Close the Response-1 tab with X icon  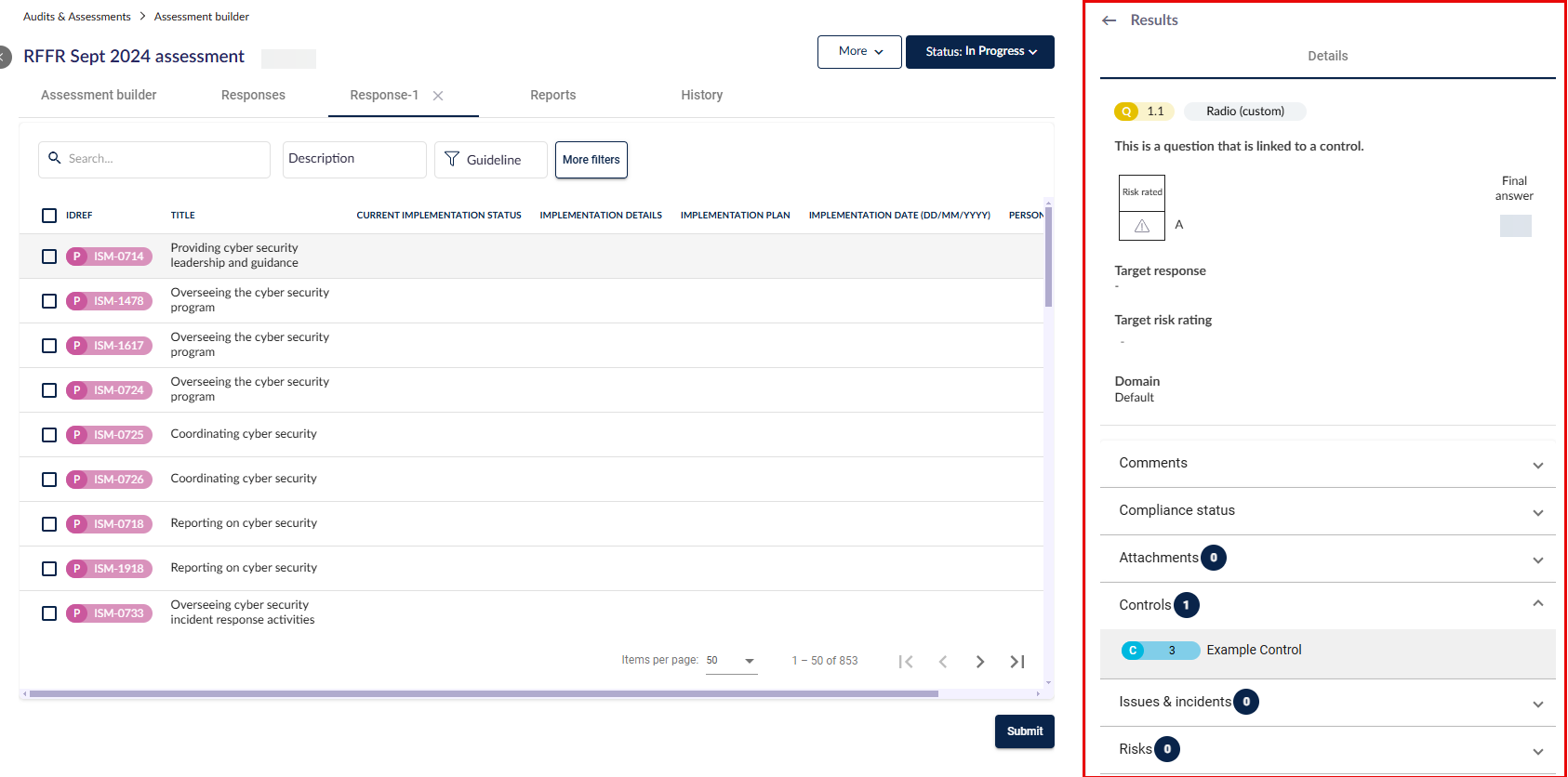click(438, 96)
